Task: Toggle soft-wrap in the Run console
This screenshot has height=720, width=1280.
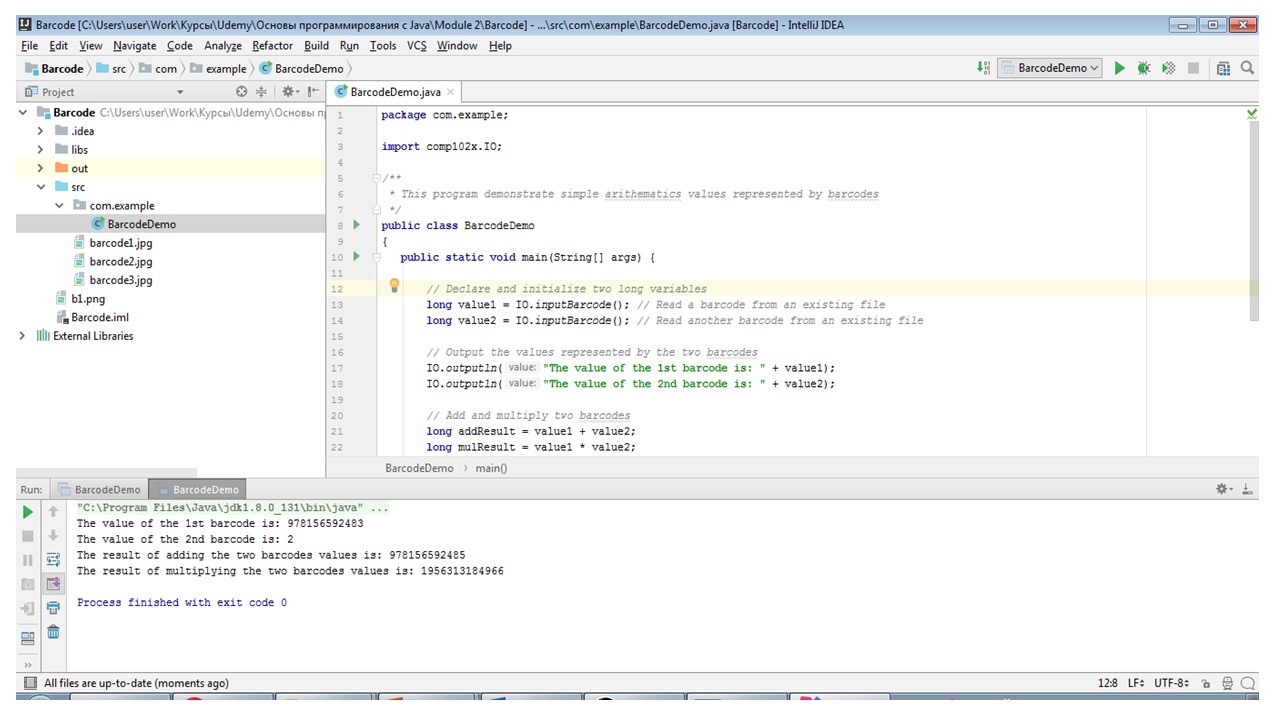Action: [53, 560]
